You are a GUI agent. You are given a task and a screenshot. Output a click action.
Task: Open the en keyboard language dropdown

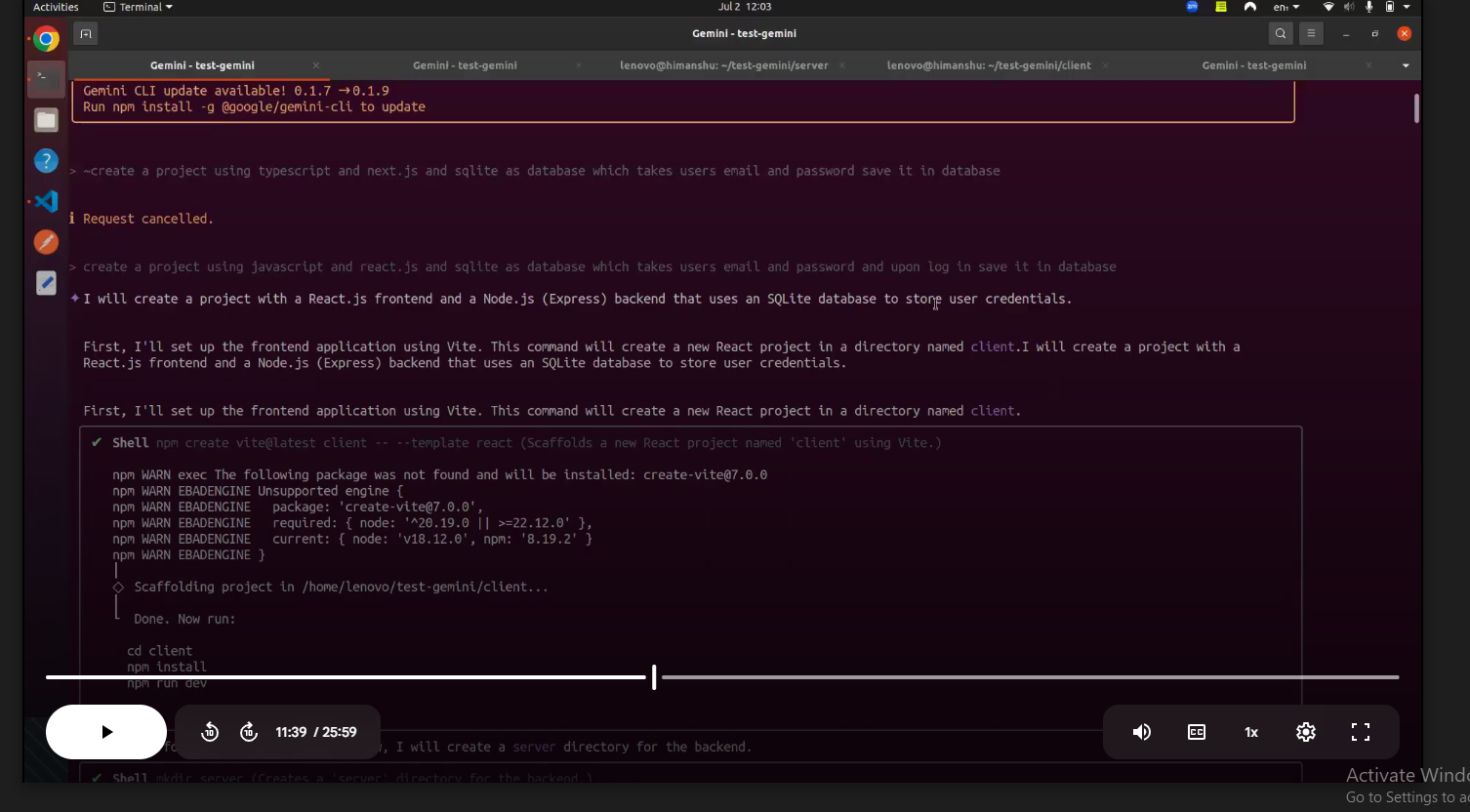click(1286, 7)
